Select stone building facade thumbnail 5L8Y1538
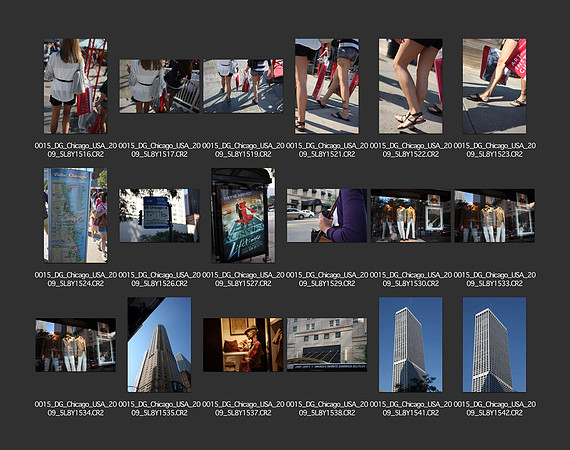The image size is (570, 450). (x=327, y=345)
